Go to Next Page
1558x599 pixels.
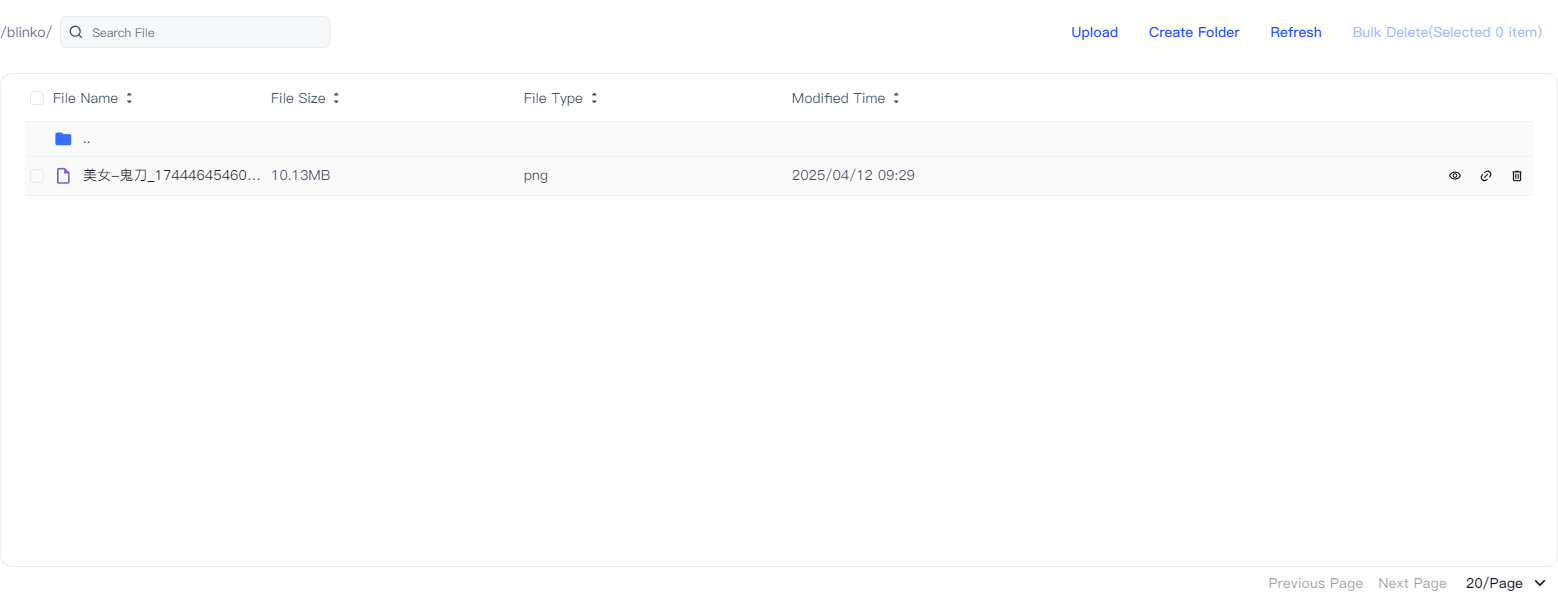pos(1412,583)
